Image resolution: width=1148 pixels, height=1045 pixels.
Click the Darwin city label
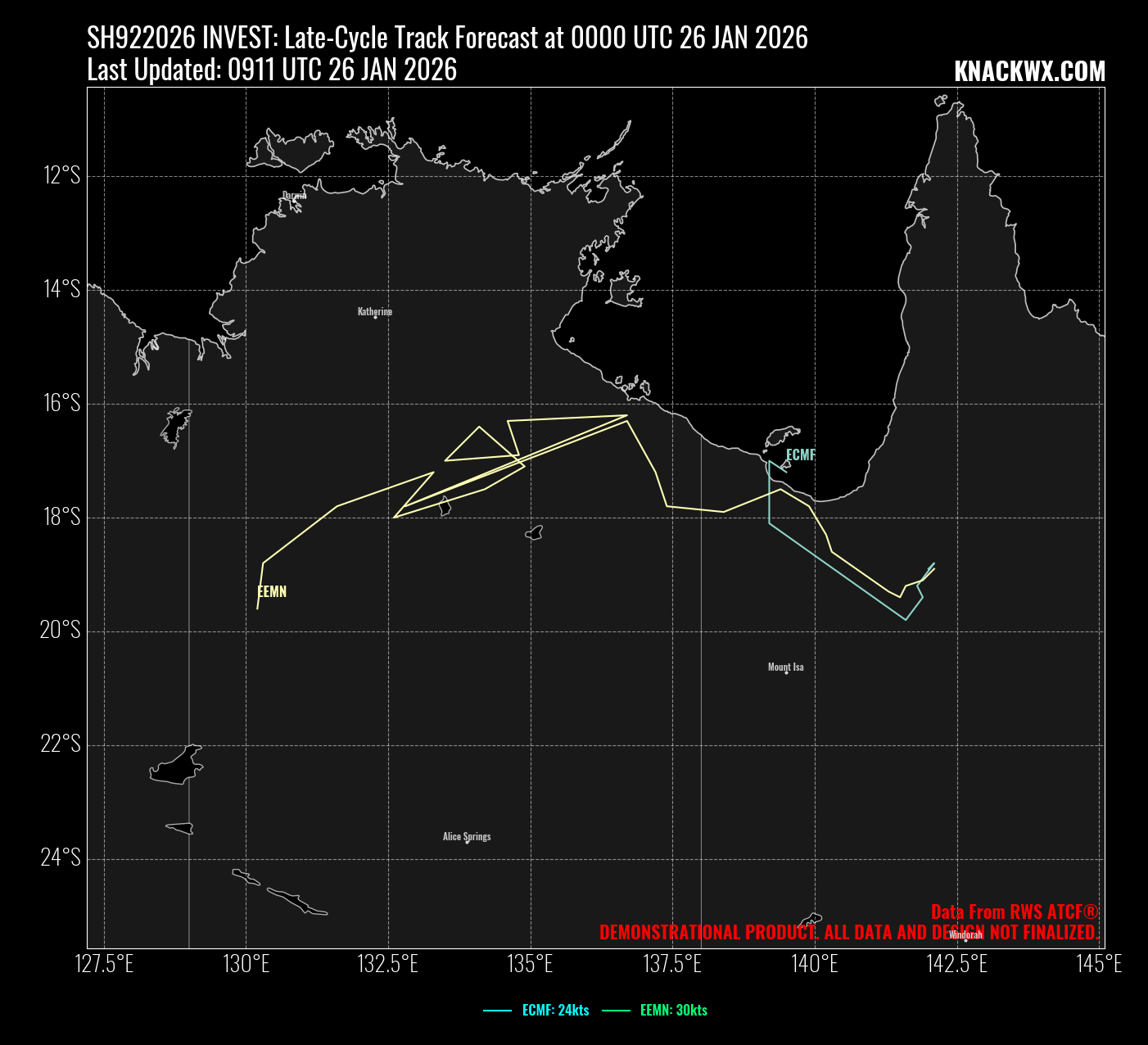click(x=294, y=196)
